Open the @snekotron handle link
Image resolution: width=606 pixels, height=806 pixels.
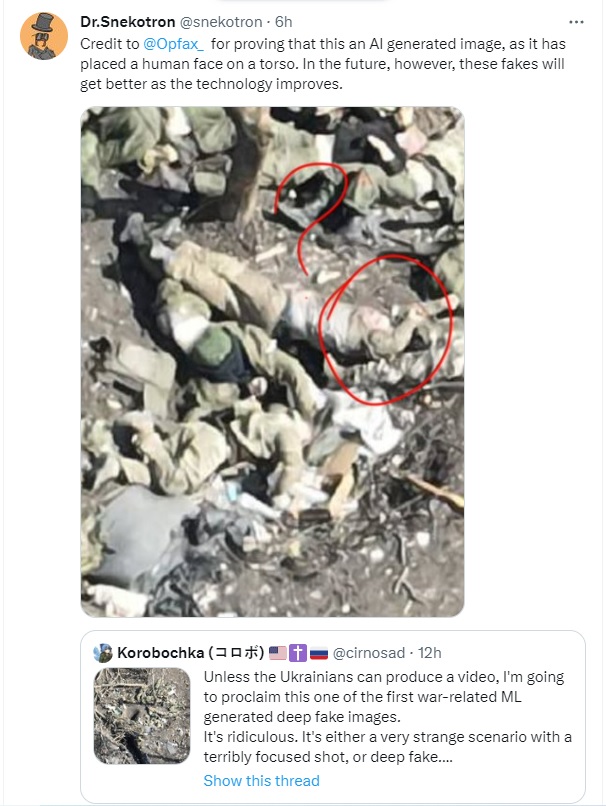pyautogui.click(x=221, y=22)
